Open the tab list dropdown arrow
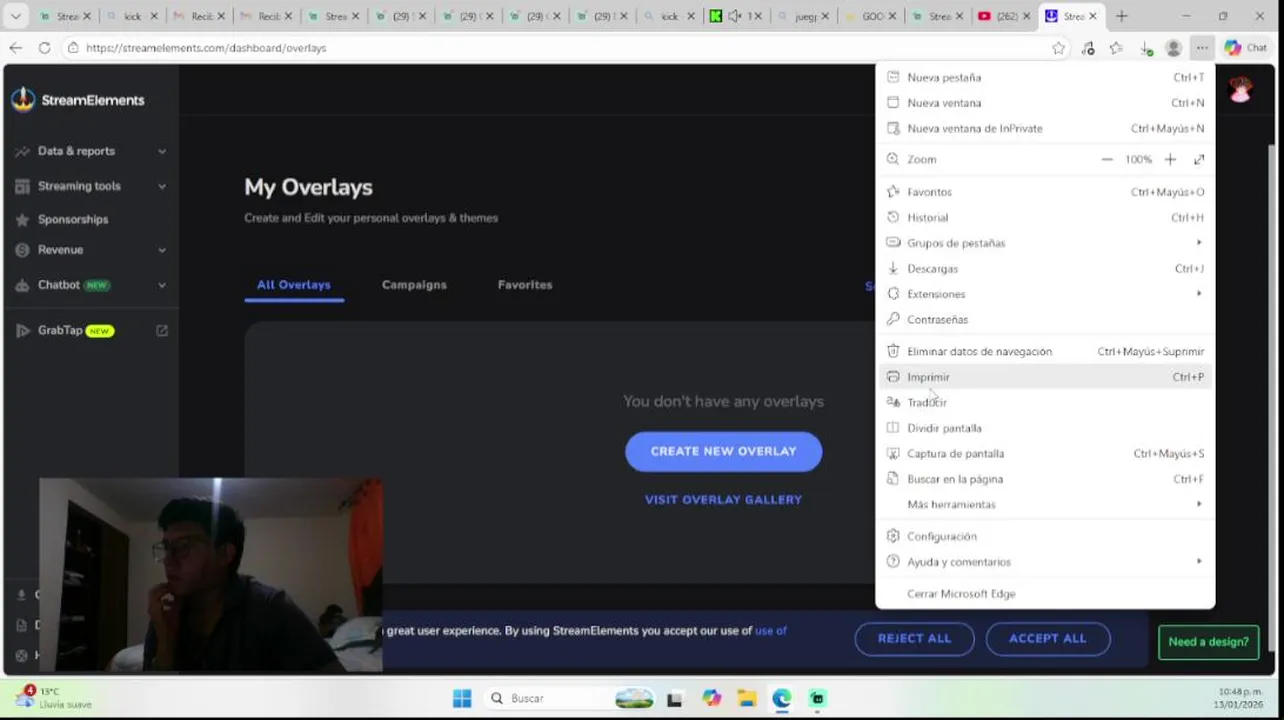1284x720 pixels. [x=15, y=16]
